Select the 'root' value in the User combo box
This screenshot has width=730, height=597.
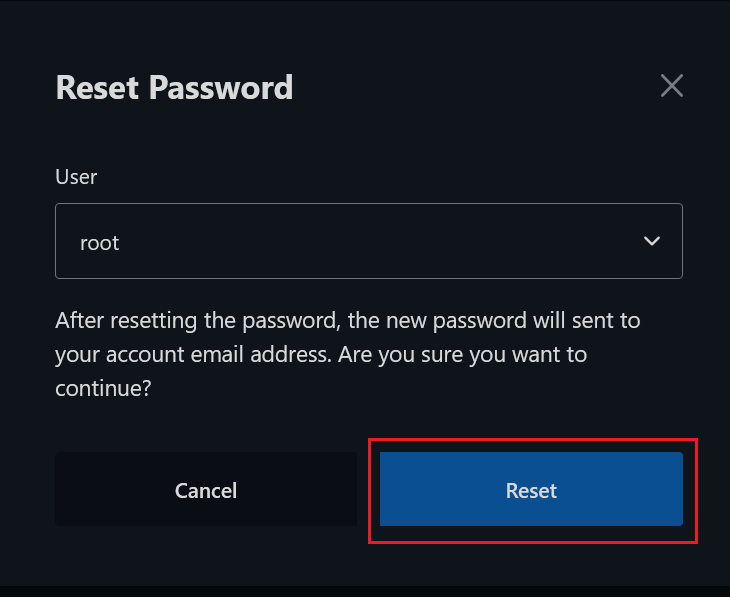(x=100, y=242)
